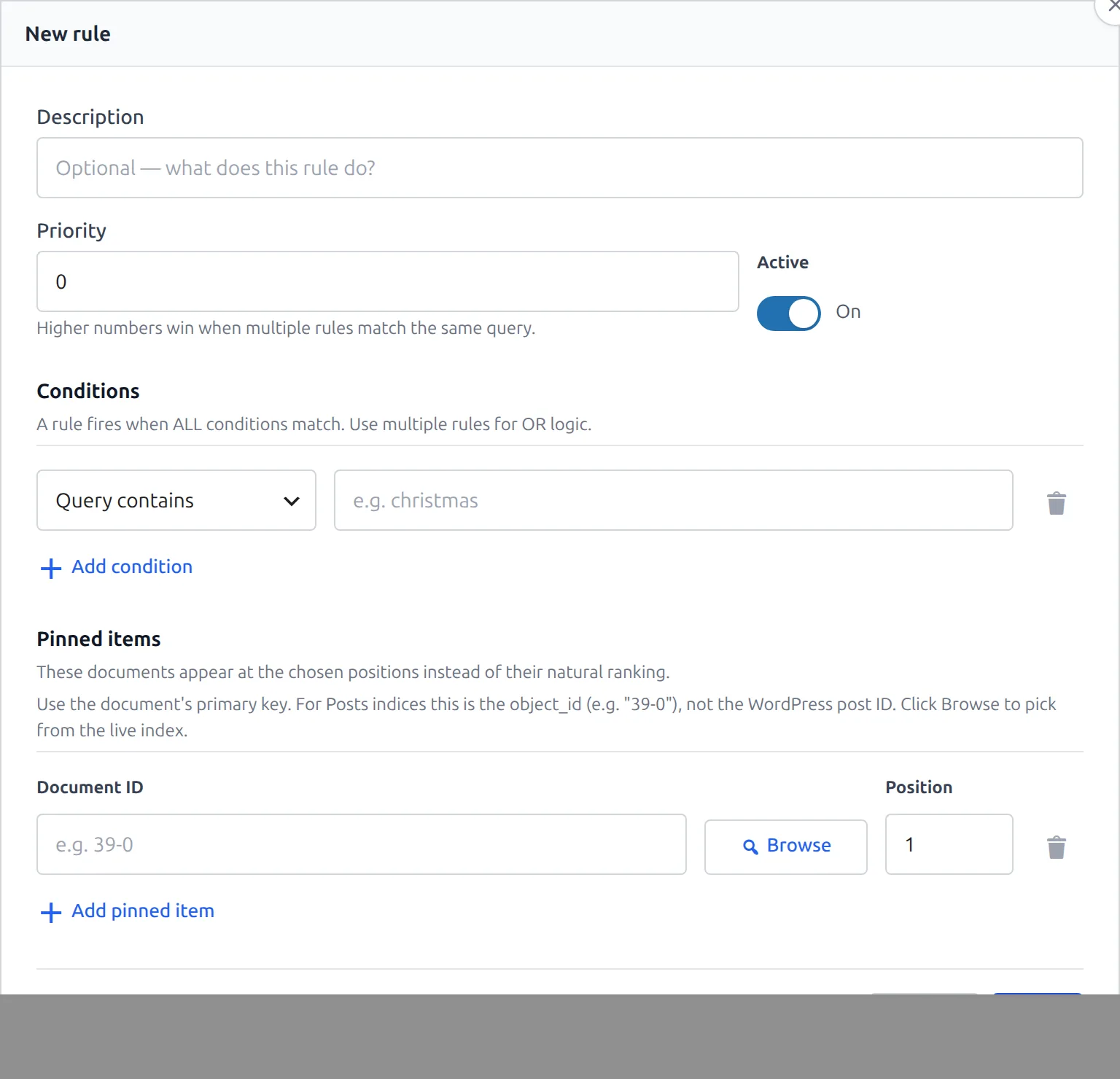The height and width of the screenshot is (1079, 1120).
Task: Click the Position number field
Action: (949, 844)
